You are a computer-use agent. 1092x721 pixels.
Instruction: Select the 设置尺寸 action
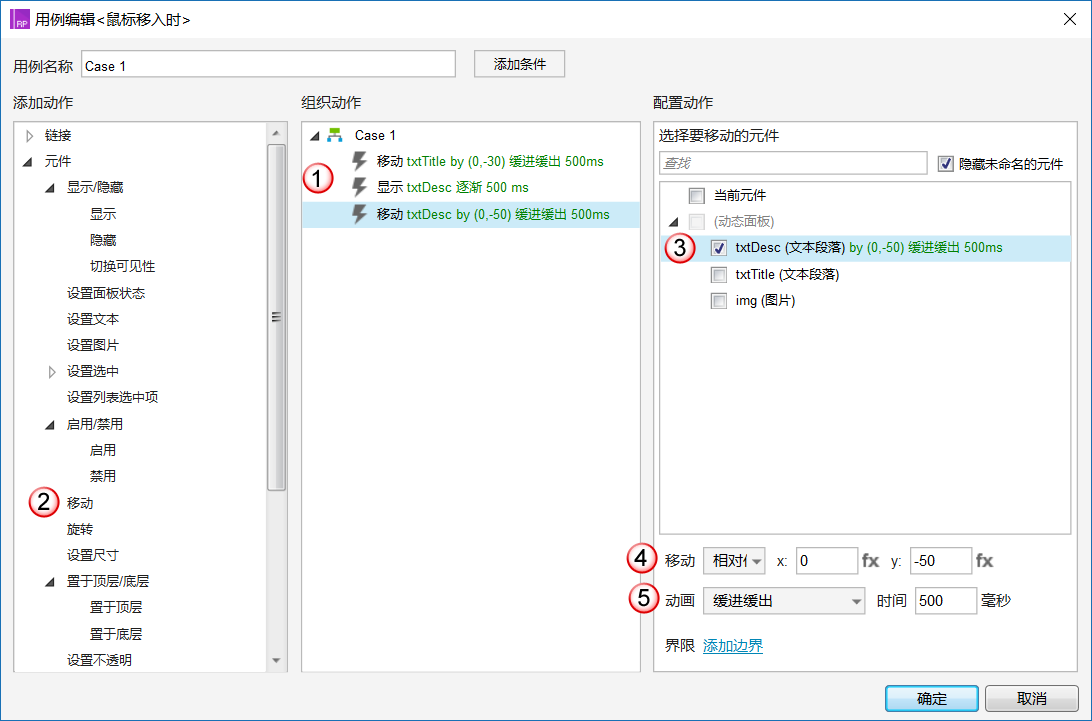(x=93, y=555)
